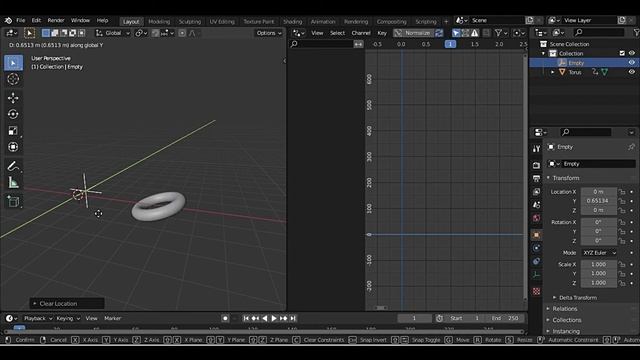Image resolution: width=640 pixels, height=360 pixels.
Task: Uncheck the Collection exclude checkbox
Action: coord(622,53)
